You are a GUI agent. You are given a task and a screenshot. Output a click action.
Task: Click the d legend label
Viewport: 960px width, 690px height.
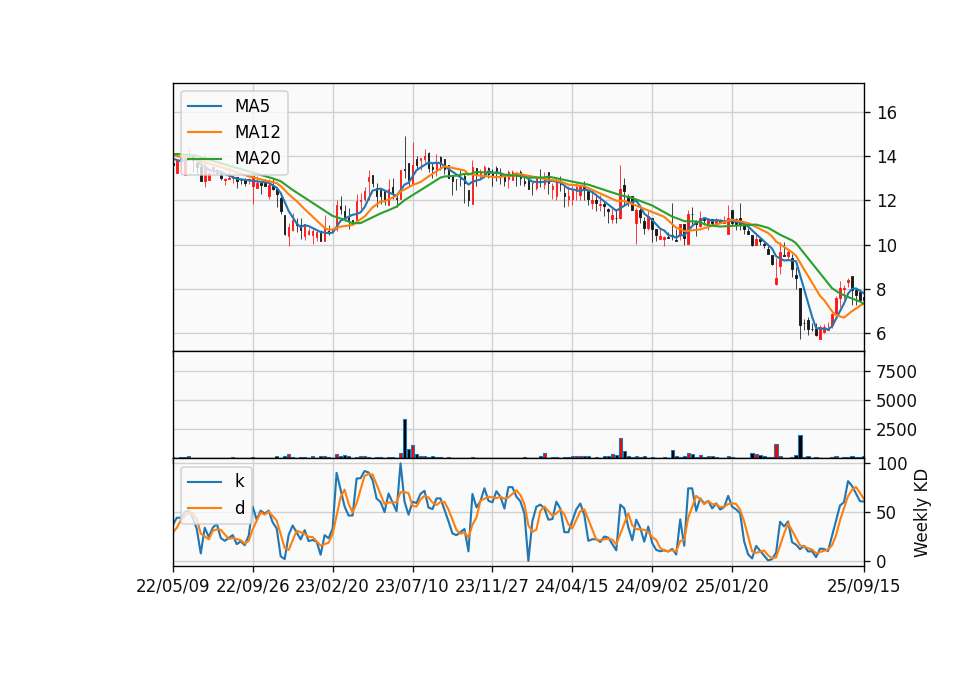coord(239,508)
